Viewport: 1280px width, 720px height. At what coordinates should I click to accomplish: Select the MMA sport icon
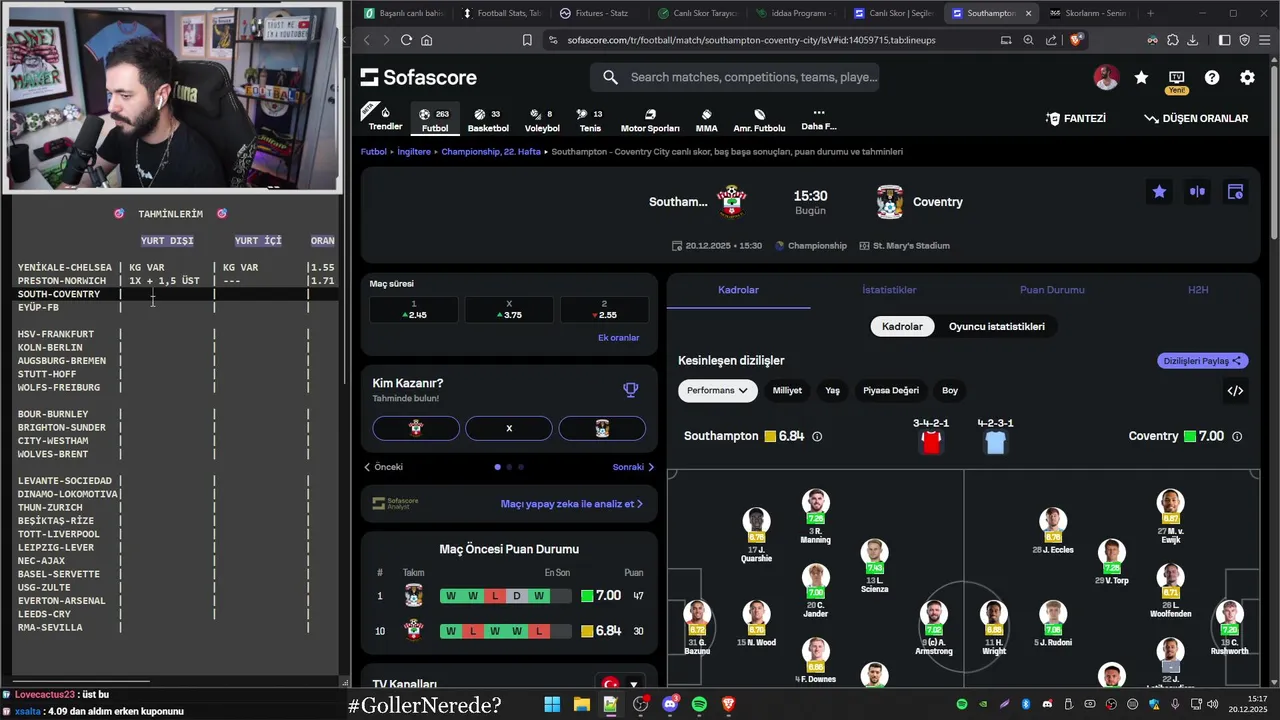coord(706,120)
